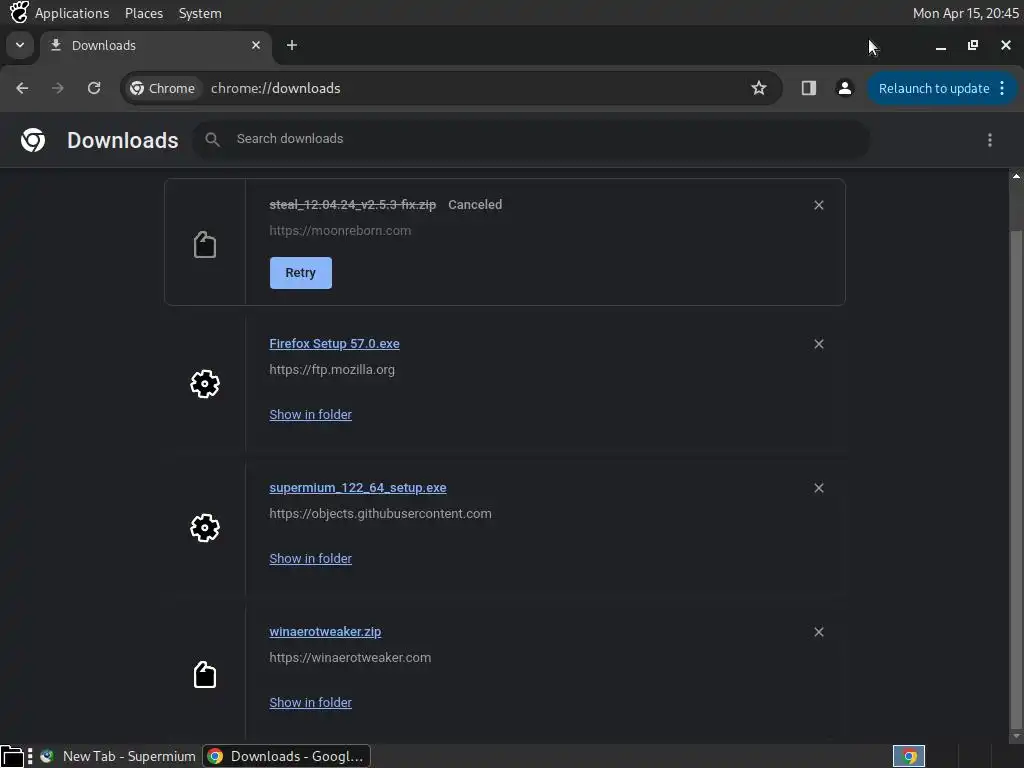Click the gear icon for supermium setup
Image resolution: width=1024 pixels, height=768 pixels.
[204, 528]
